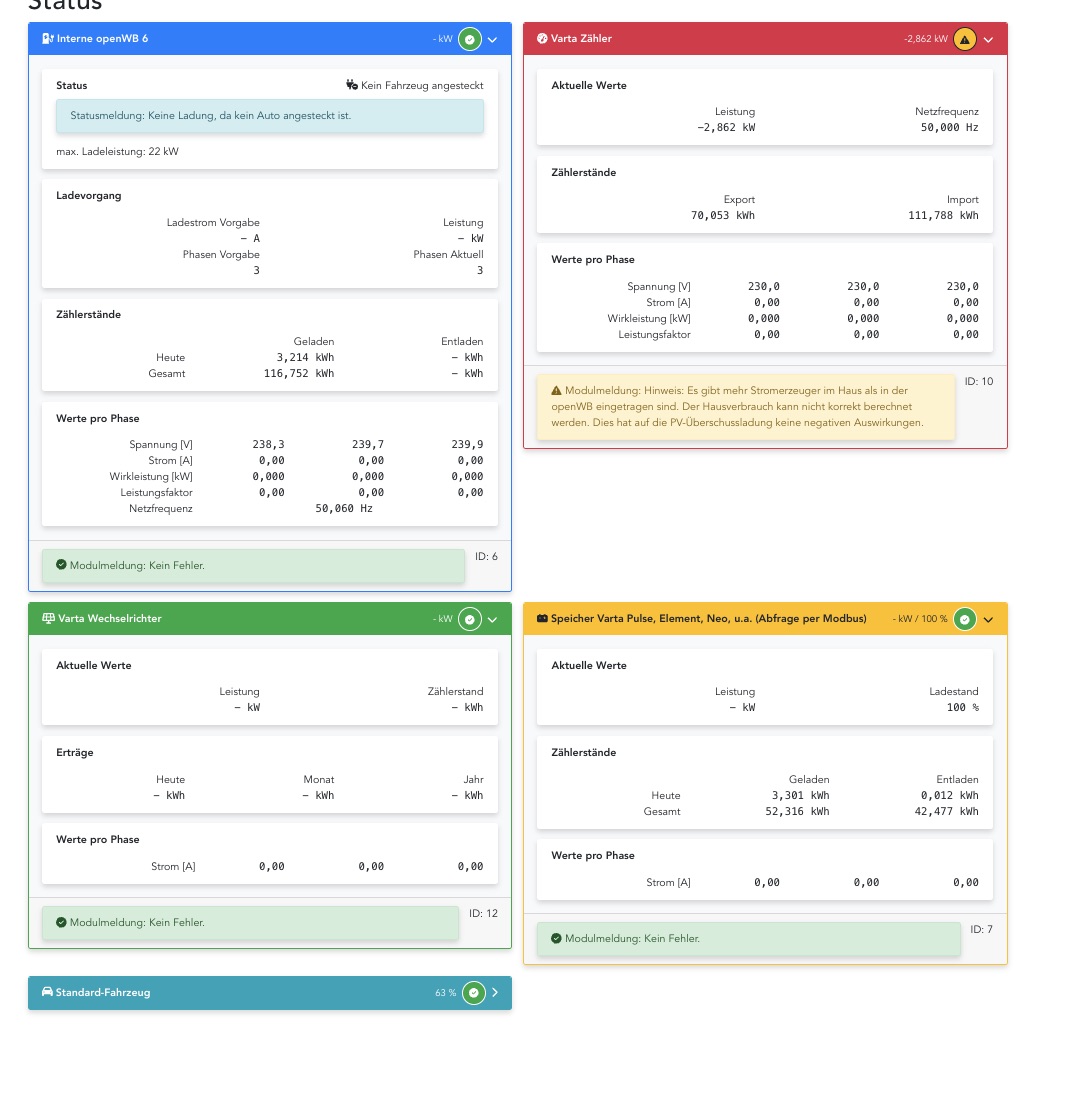Click the Varta Zähler header title
Viewport: 1090px width, 1099px height.
[x=581, y=39]
